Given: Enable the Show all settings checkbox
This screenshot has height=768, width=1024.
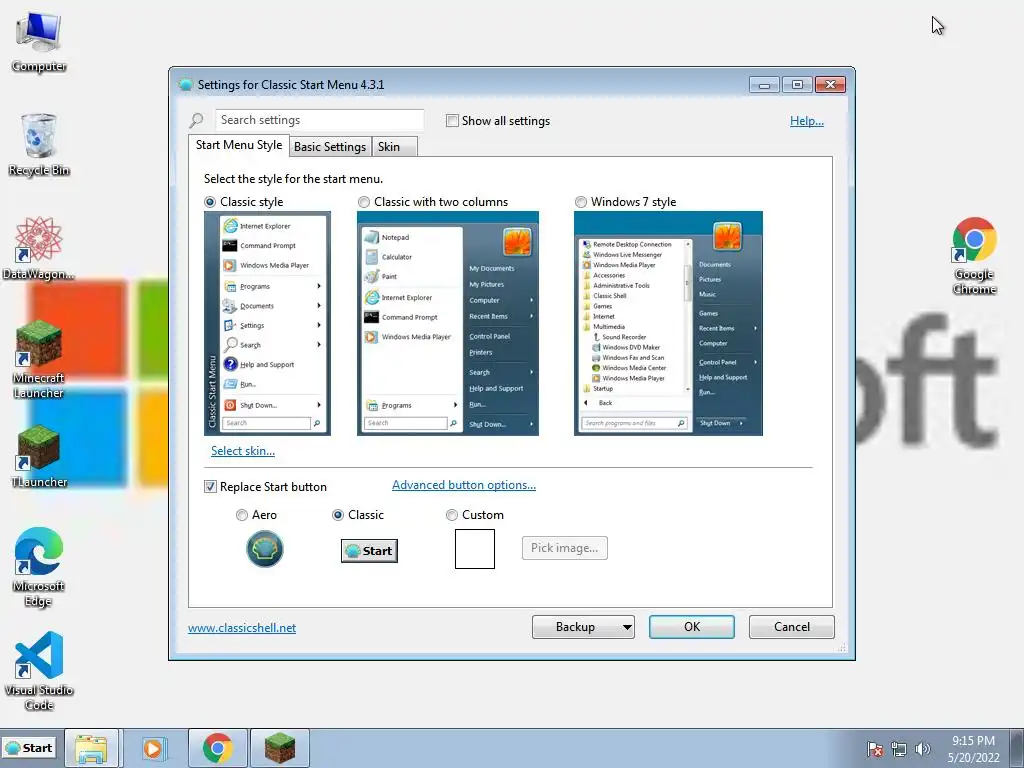Looking at the screenshot, I should [452, 121].
